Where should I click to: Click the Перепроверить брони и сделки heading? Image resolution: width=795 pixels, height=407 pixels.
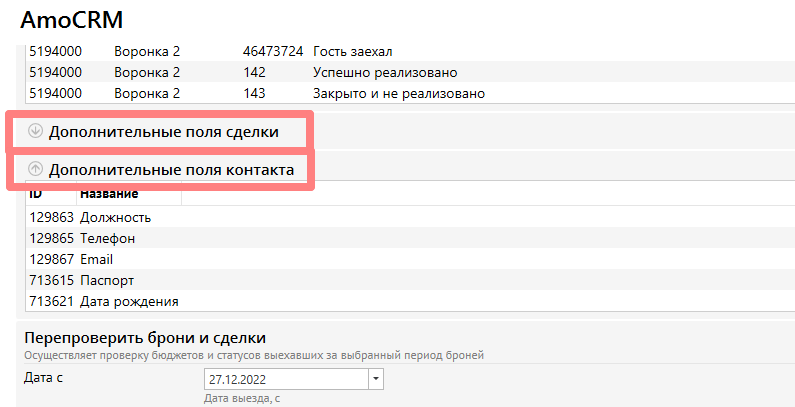(145, 338)
